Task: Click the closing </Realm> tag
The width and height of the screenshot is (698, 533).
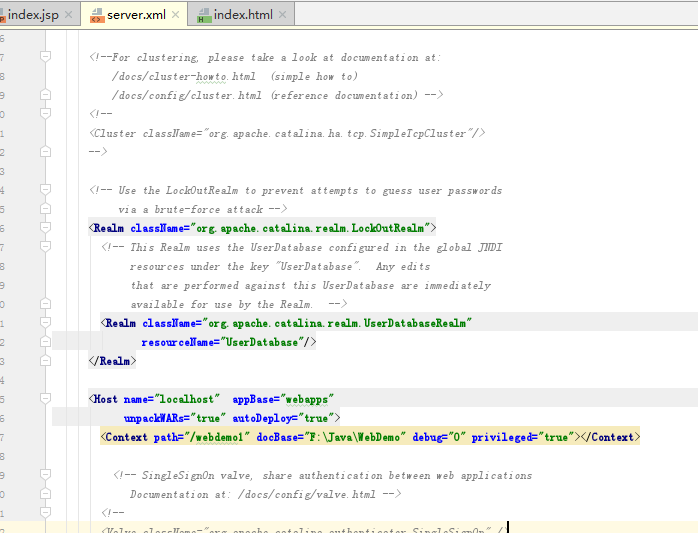Action: click(112, 361)
